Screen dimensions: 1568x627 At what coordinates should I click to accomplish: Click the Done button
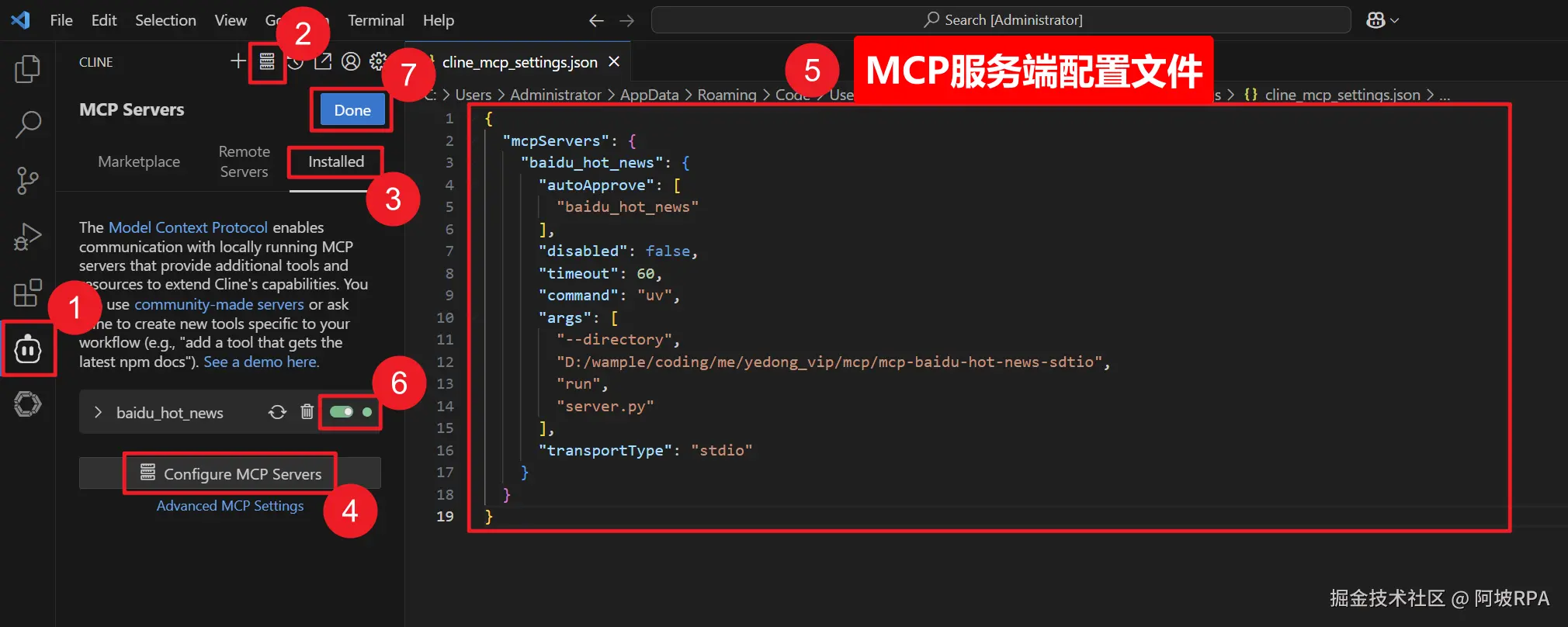pyautogui.click(x=352, y=110)
